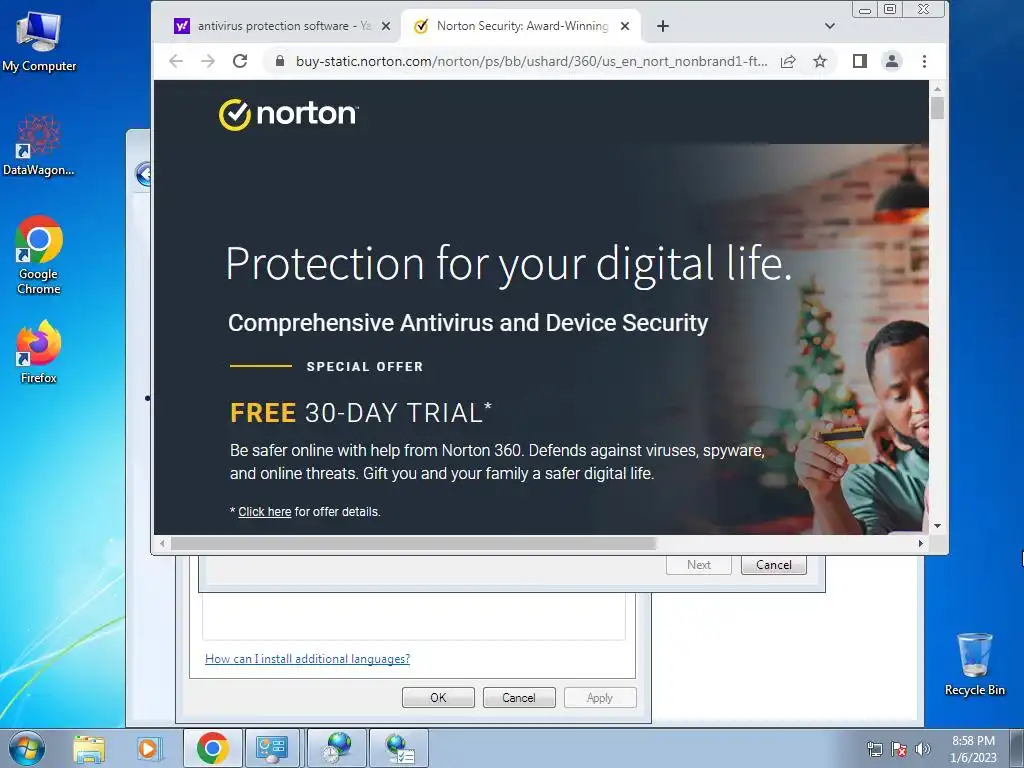Screen dimensions: 1024x768
Task: Click the lock icon in address bar
Action: [x=280, y=61]
